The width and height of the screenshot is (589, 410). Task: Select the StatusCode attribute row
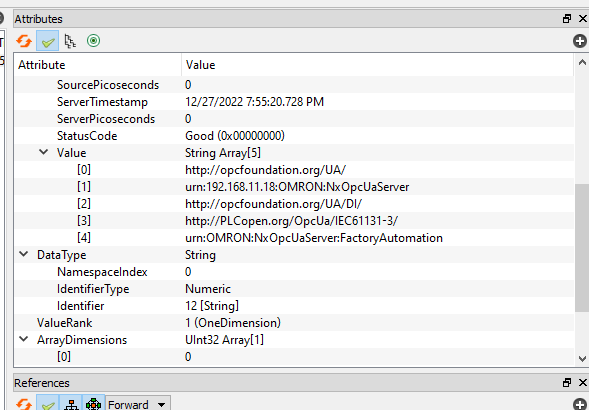pos(294,136)
